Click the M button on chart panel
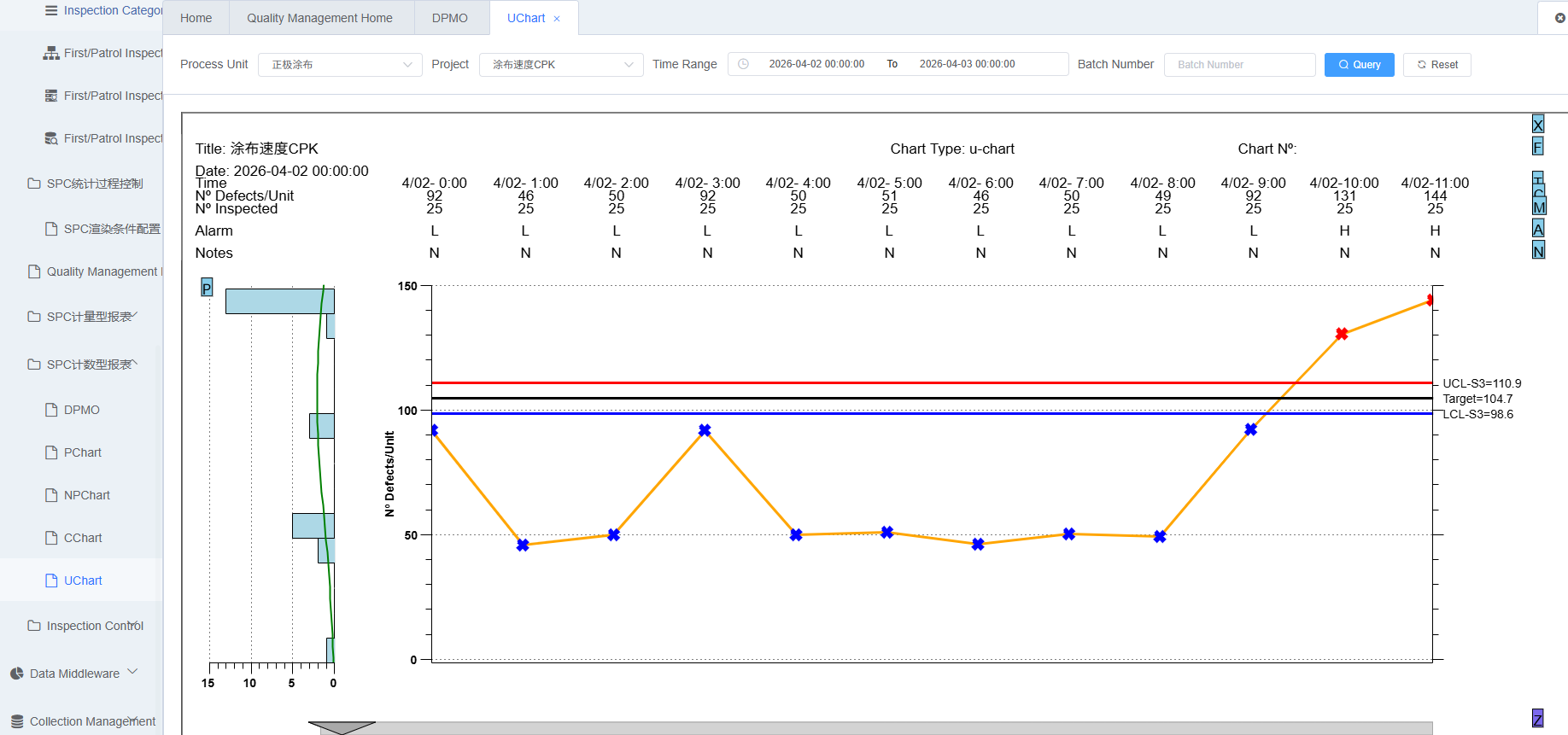The image size is (1568, 735). coord(1539,207)
